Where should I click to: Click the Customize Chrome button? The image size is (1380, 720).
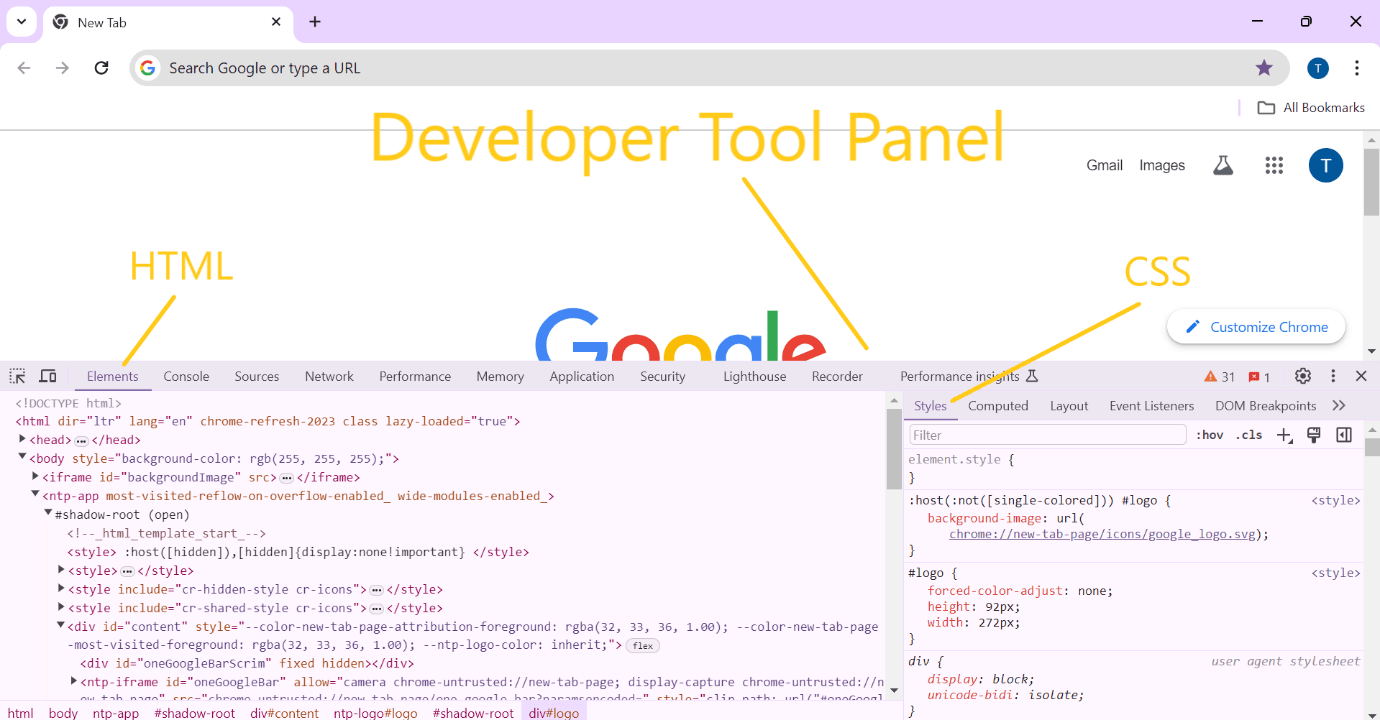tap(1256, 327)
